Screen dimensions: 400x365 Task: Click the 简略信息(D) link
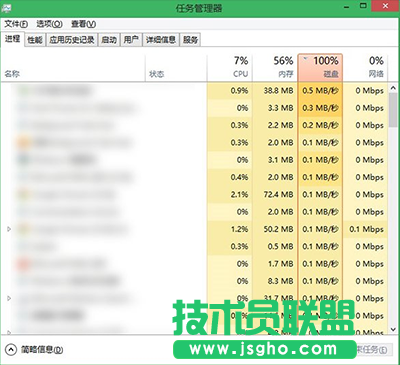[x=42, y=350]
